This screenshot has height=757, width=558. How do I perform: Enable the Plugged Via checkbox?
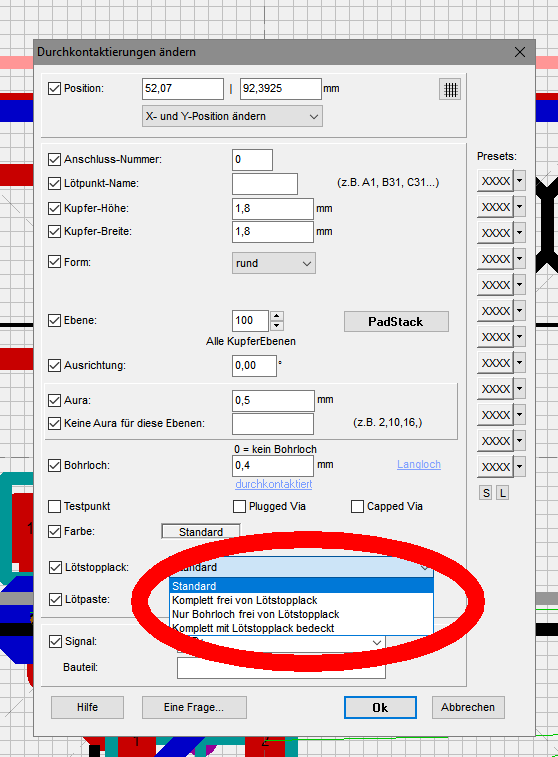239,506
